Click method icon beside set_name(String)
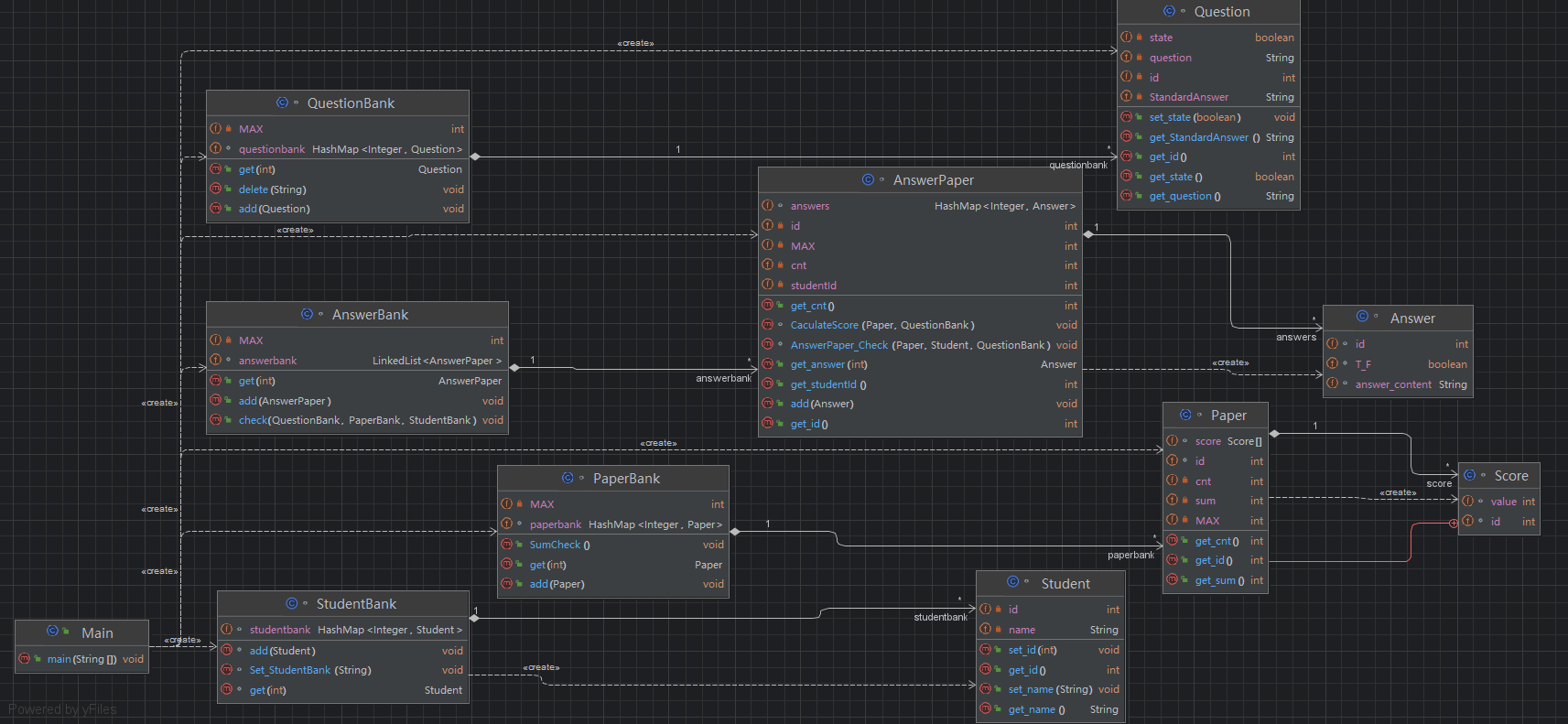Screen dimensions: 1568x724 coord(986,688)
